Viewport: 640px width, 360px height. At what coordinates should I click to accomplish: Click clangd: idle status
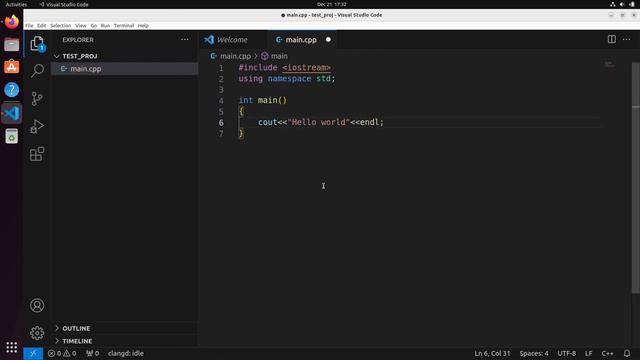point(126,353)
